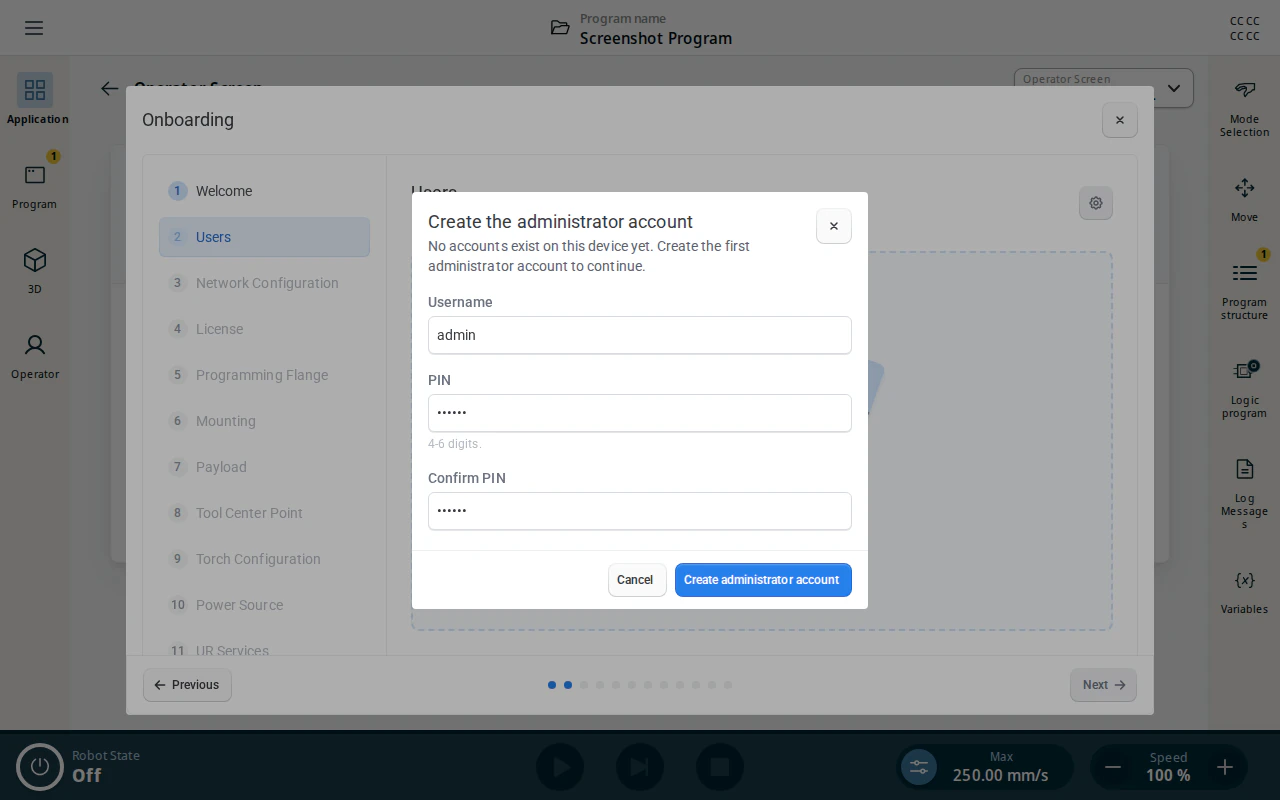Close the Onboarding window
The height and width of the screenshot is (800, 1280).
tap(1120, 120)
